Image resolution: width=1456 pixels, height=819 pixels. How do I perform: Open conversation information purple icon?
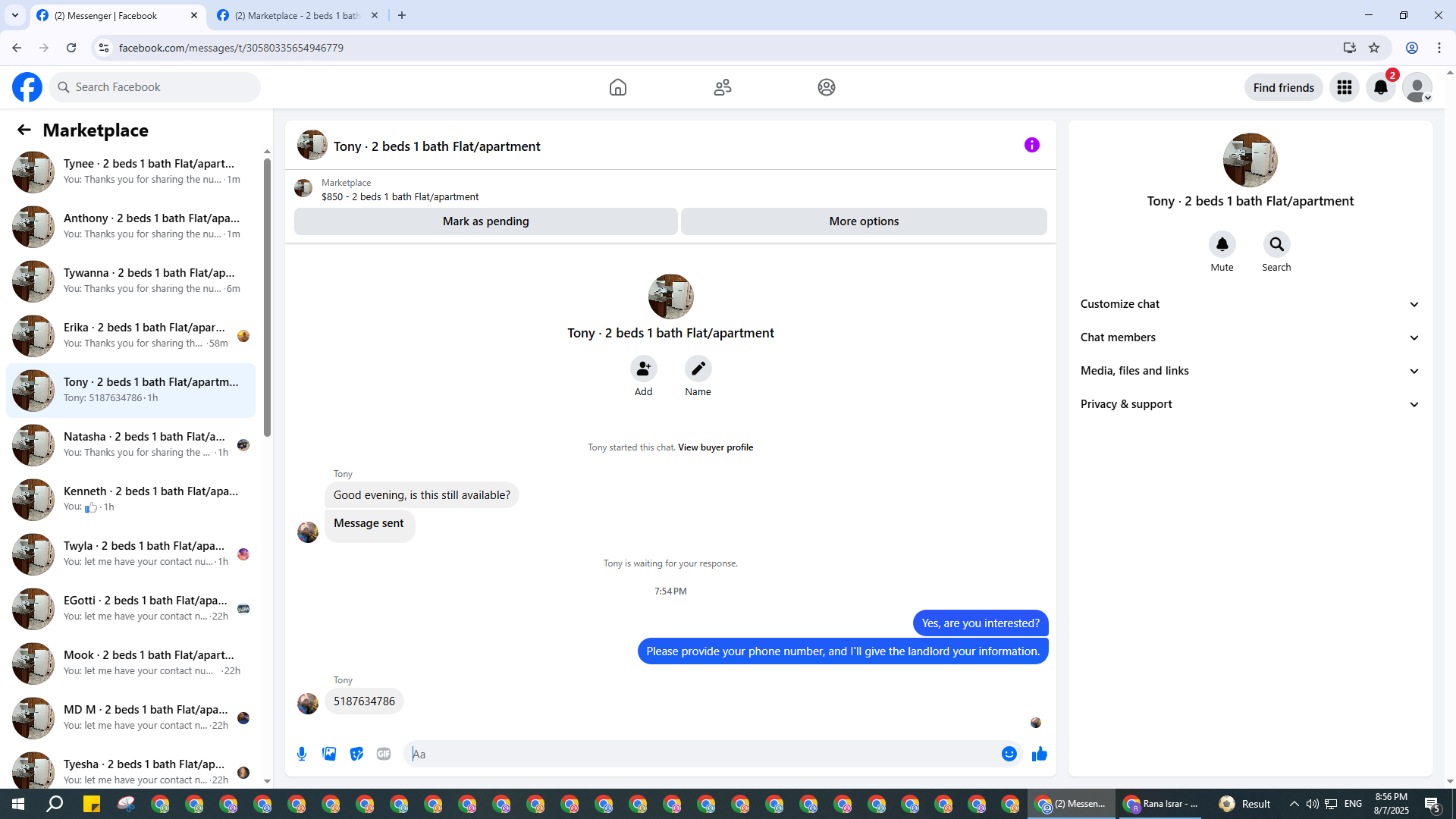tap(1032, 145)
